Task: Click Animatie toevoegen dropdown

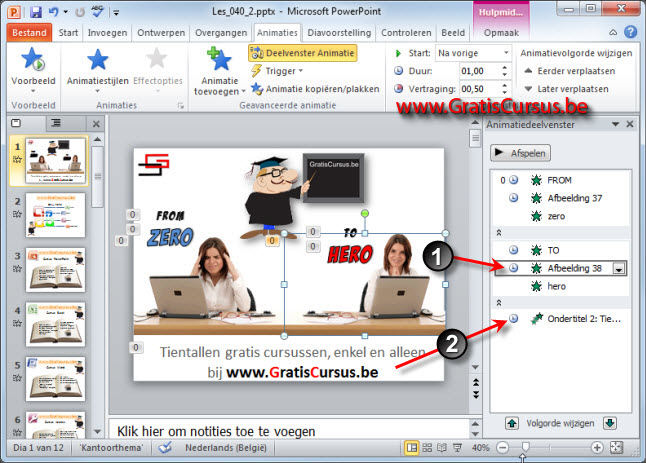Action: pyautogui.click(x=220, y=71)
